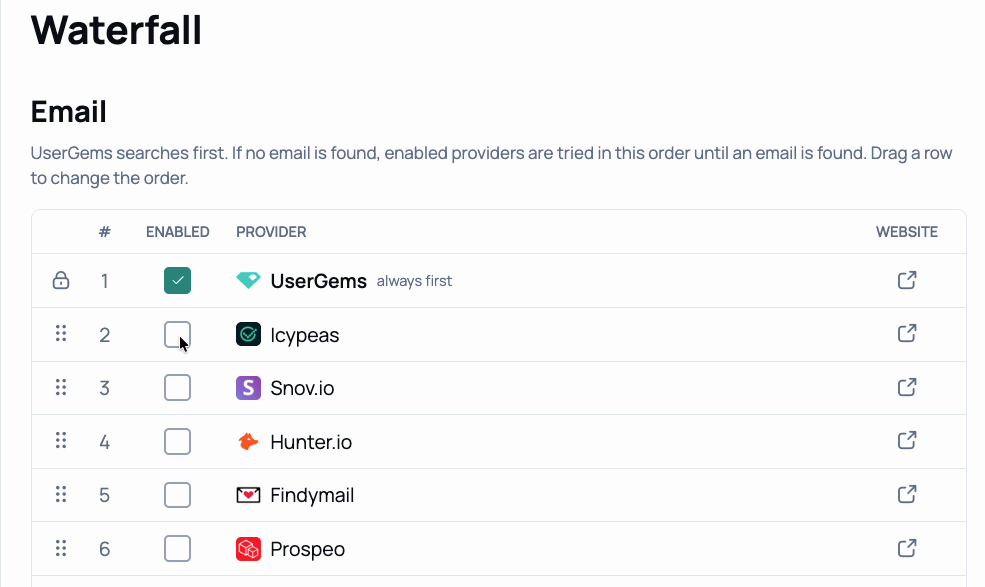Enable the Hunter.io provider checkbox
The image size is (985, 587).
(x=177, y=442)
